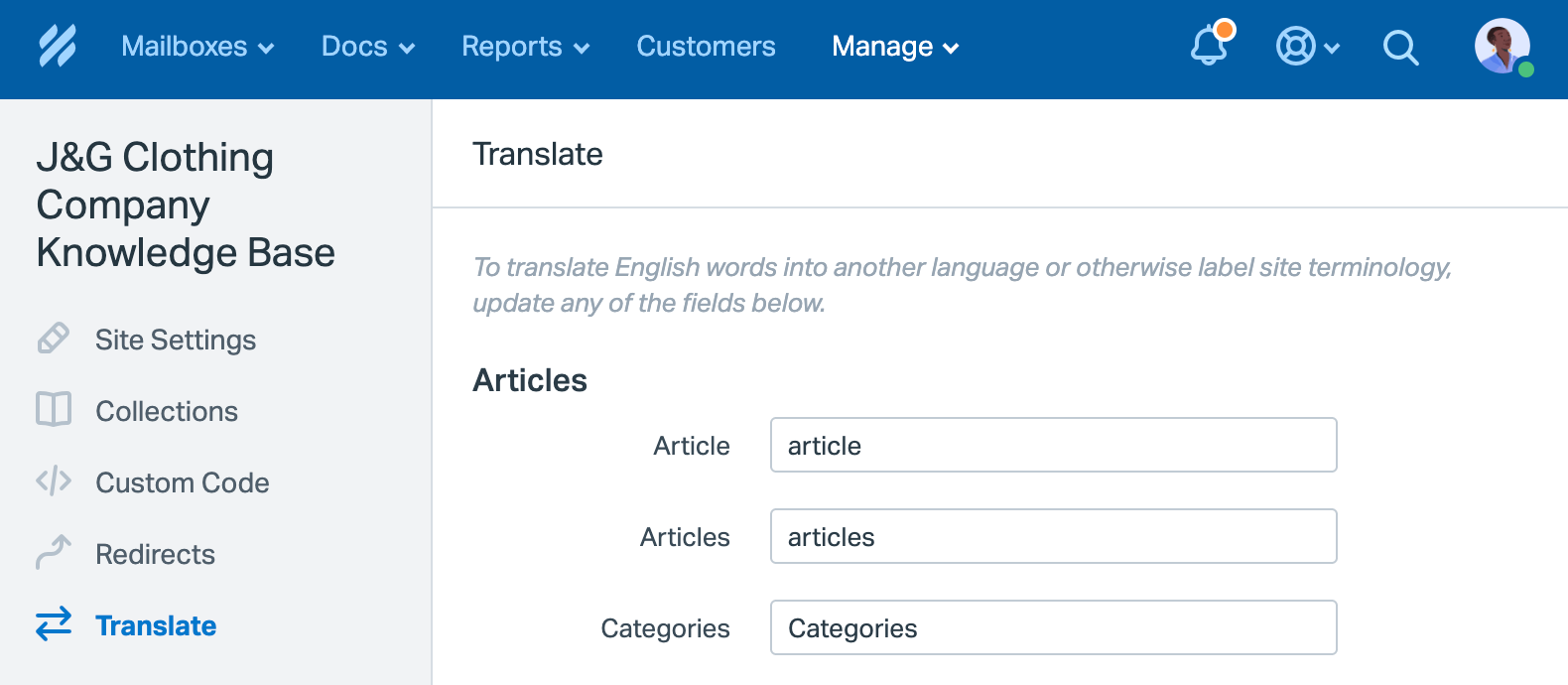Image resolution: width=1568 pixels, height=685 pixels.
Task: Expand the Docs dropdown menu
Action: (x=367, y=47)
